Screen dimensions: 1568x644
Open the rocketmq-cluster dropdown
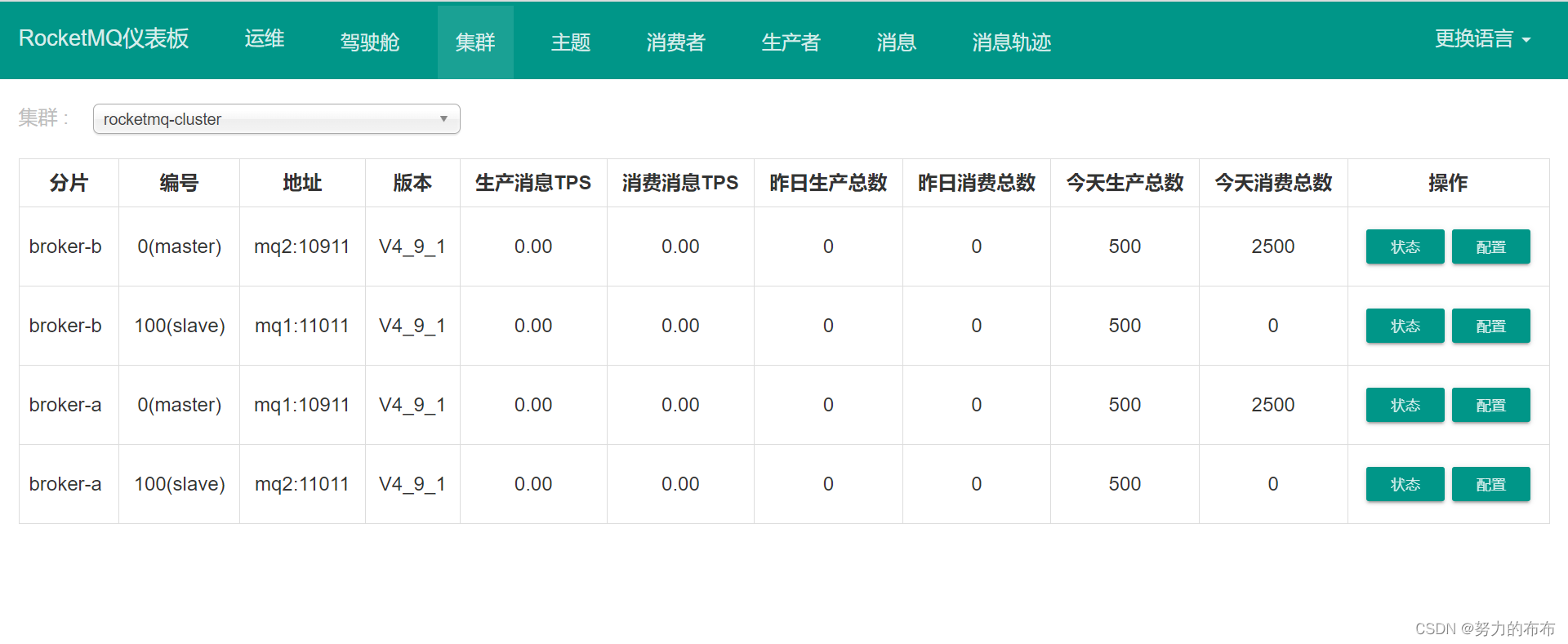[x=277, y=119]
